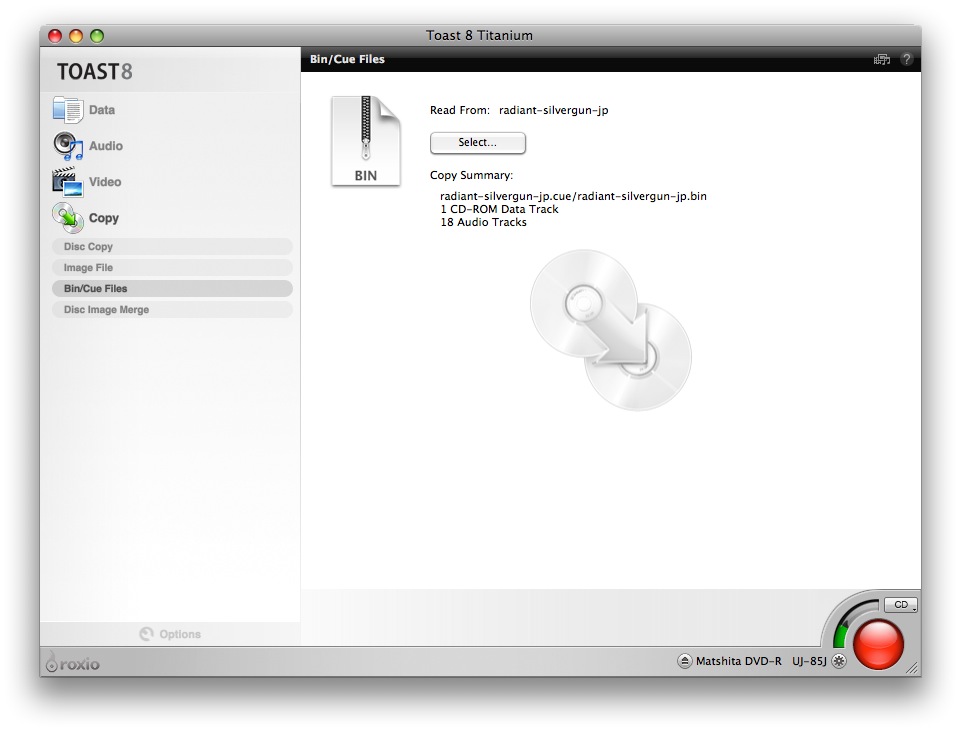Screen dimensions: 961x732
Task: Select the Copy project icon
Action: [67, 218]
